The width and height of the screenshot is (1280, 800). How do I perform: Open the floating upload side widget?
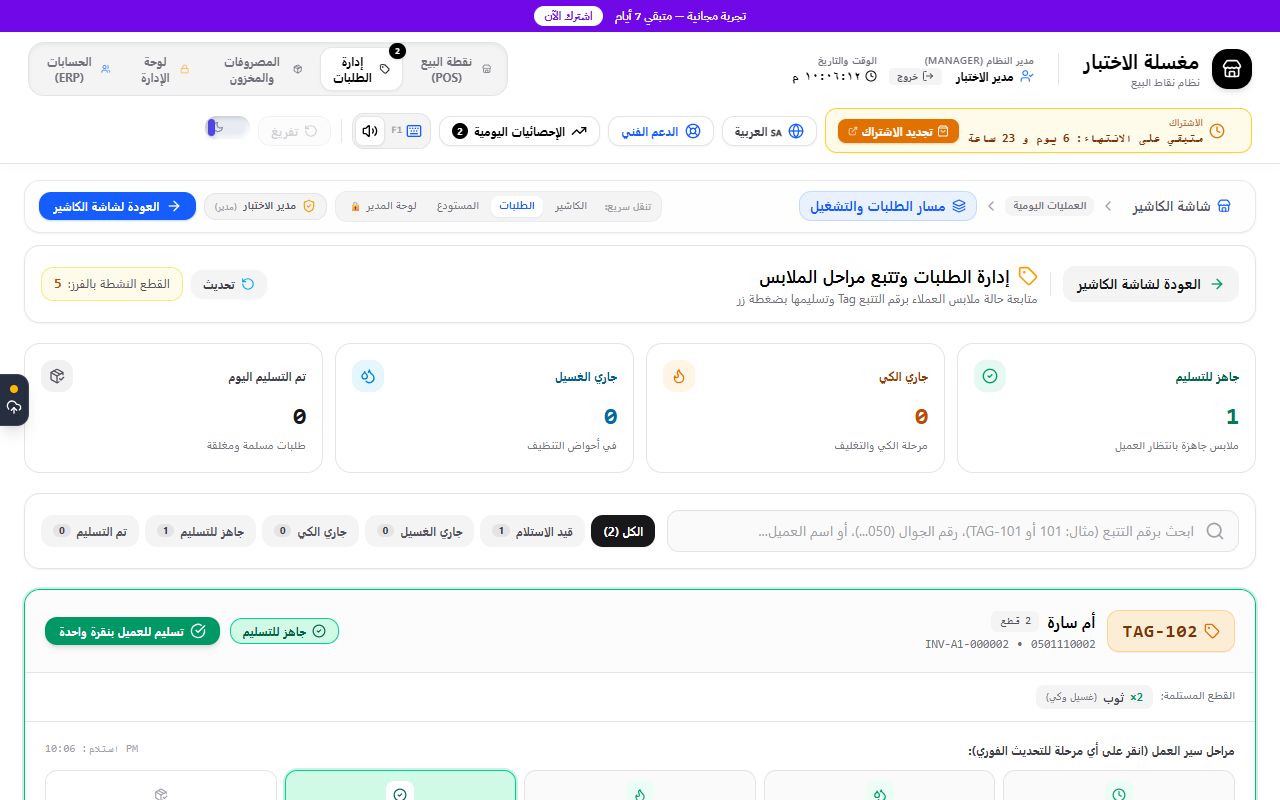[14, 400]
